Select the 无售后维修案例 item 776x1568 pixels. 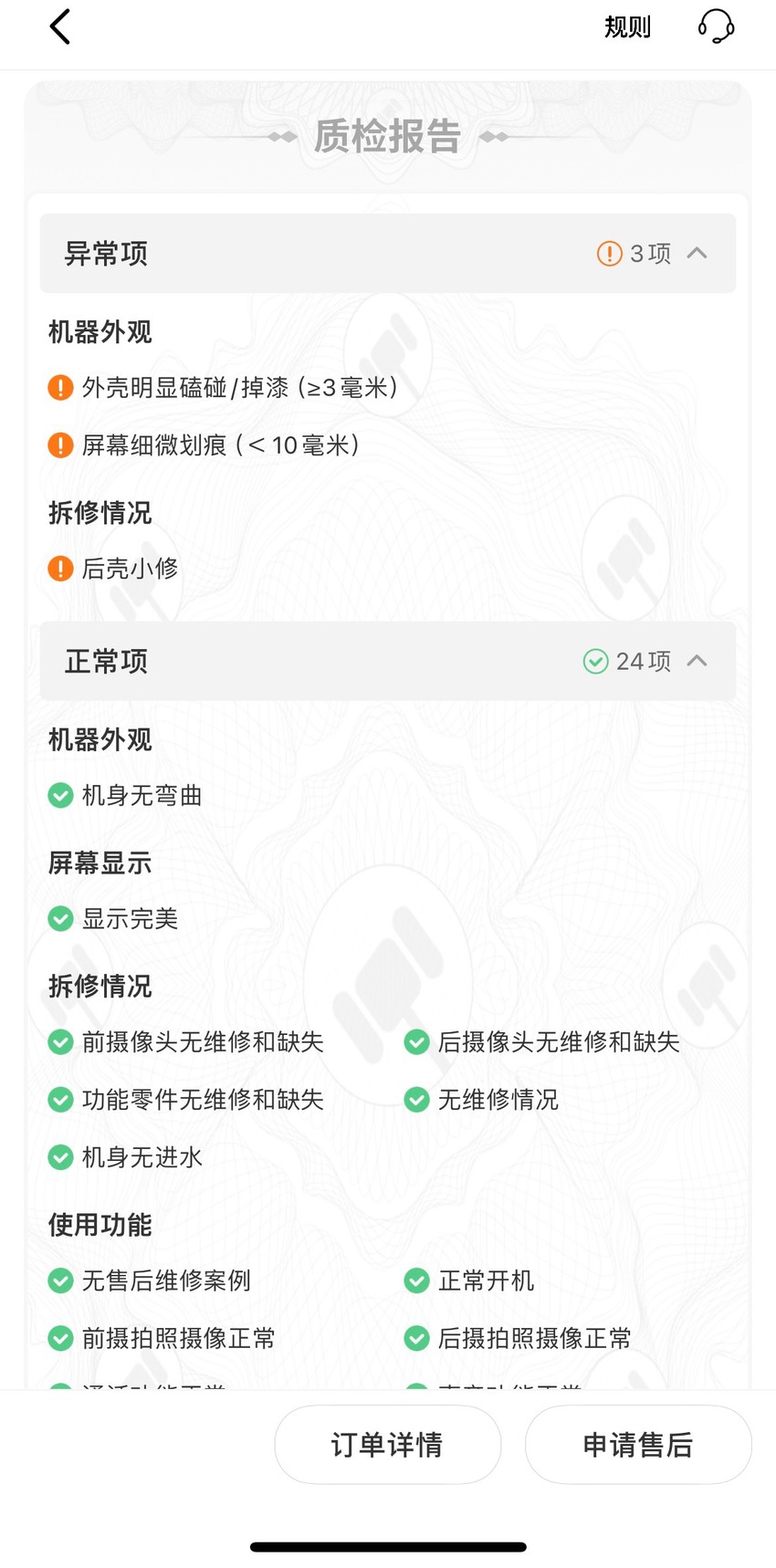[x=149, y=1281]
